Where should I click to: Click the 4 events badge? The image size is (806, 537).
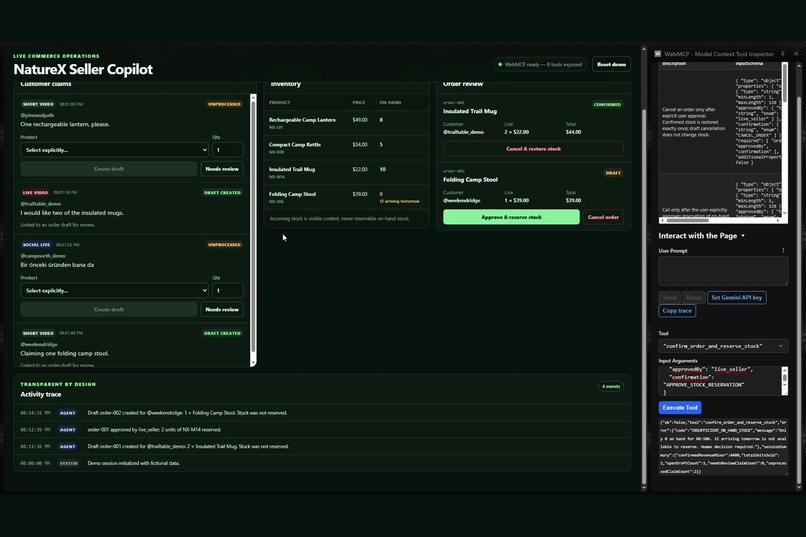coord(611,386)
